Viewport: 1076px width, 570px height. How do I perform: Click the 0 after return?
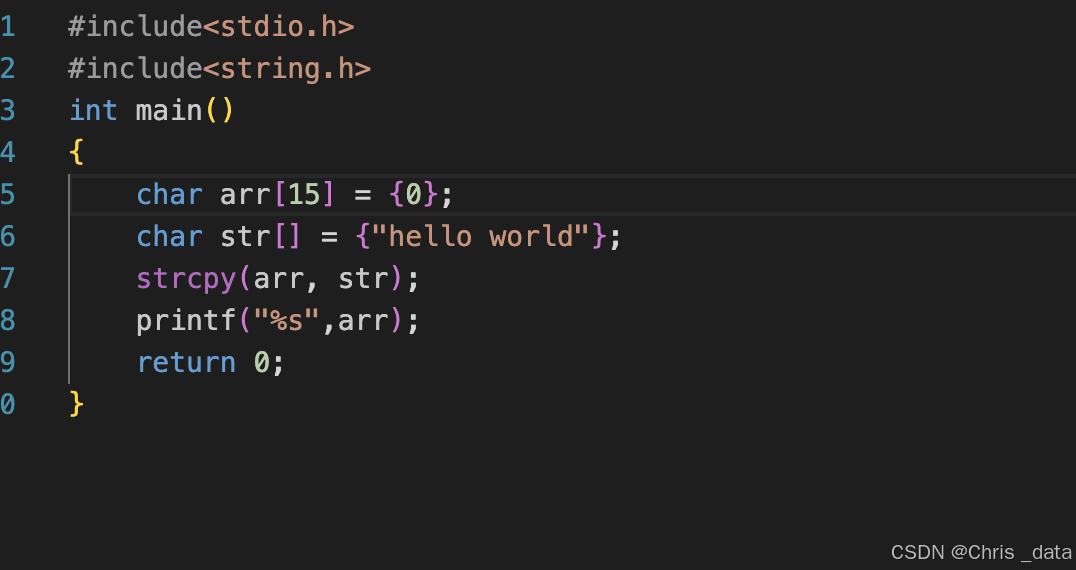(261, 362)
